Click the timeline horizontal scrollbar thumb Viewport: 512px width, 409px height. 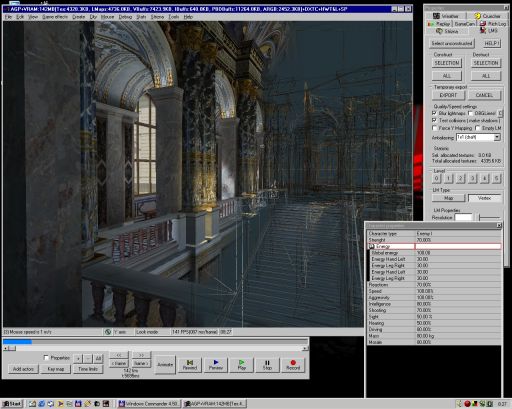12,348
